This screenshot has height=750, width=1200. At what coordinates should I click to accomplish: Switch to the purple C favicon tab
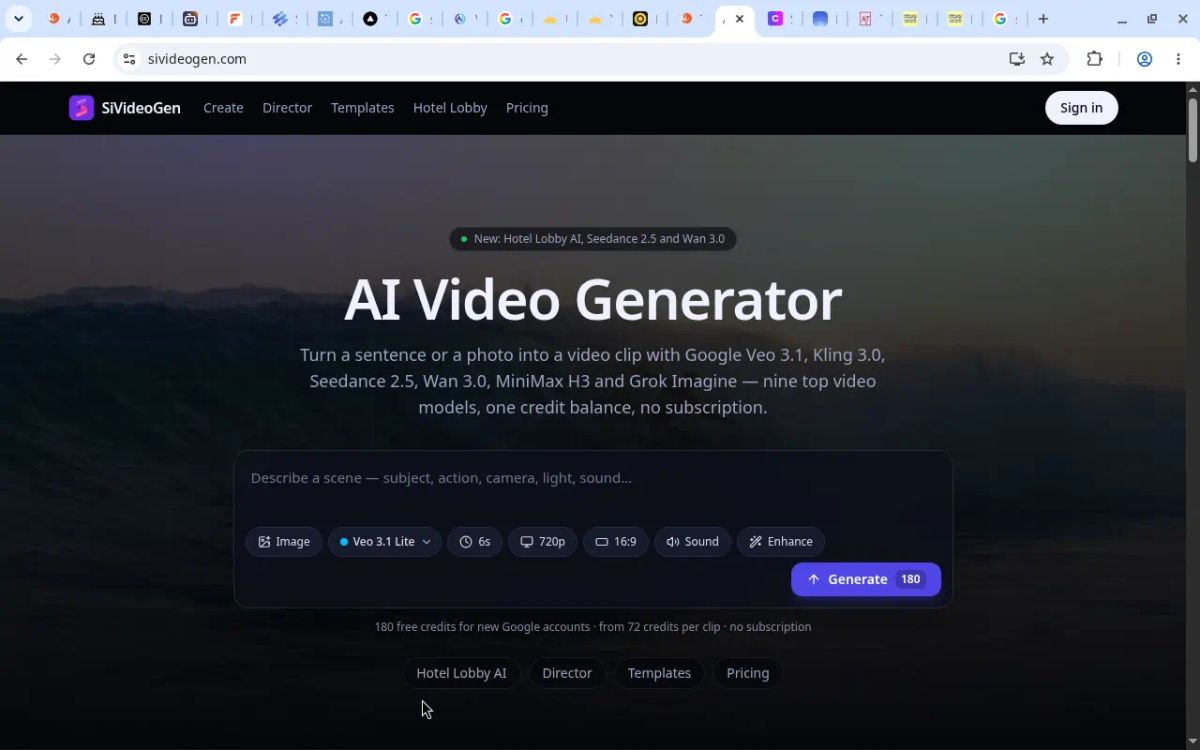point(775,19)
